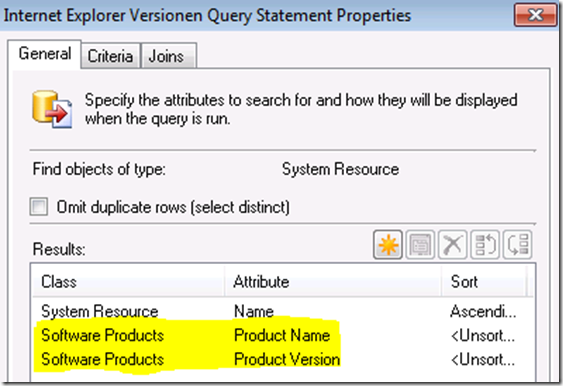The image size is (563, 386).
Task: Click the database query icon
Action: [52, 109]
